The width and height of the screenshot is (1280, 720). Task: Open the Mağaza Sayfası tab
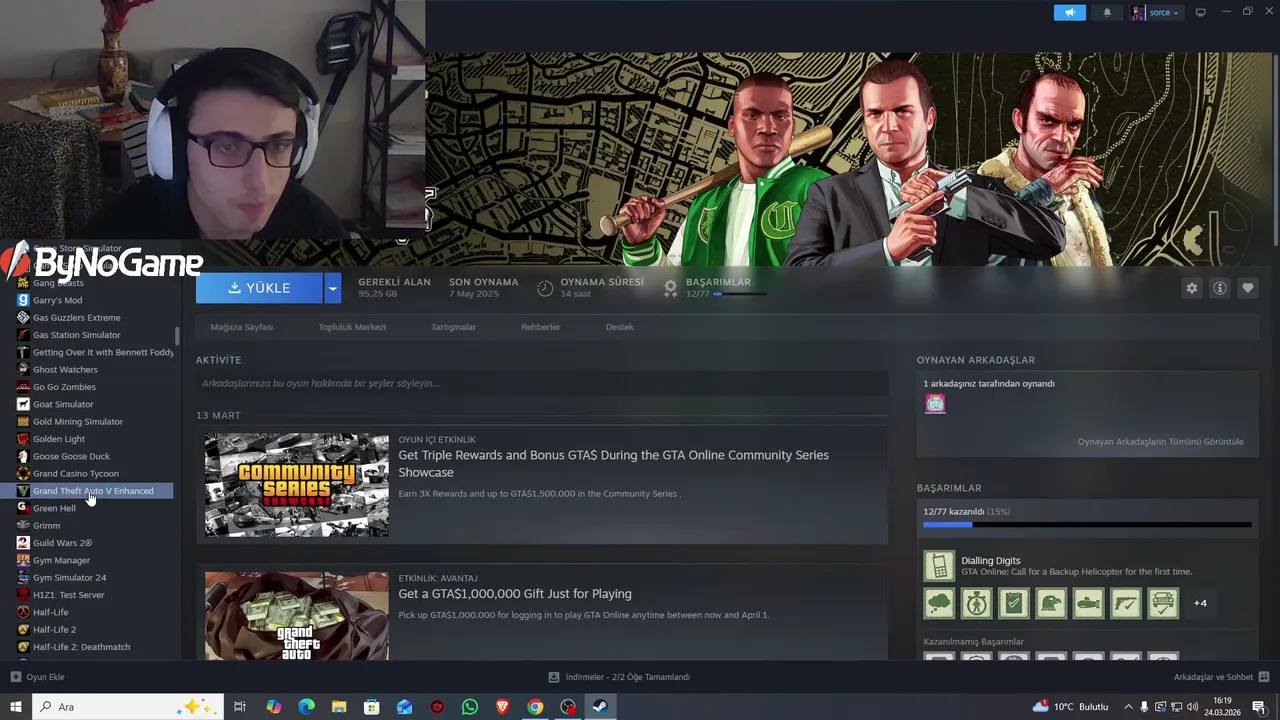coord(241,327)
